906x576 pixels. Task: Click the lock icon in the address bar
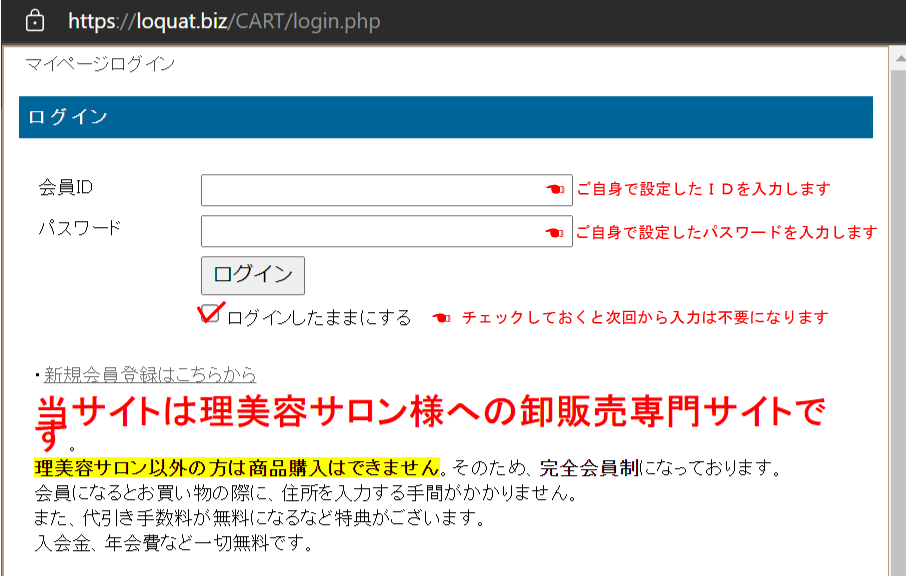click(x=35, y=20)
